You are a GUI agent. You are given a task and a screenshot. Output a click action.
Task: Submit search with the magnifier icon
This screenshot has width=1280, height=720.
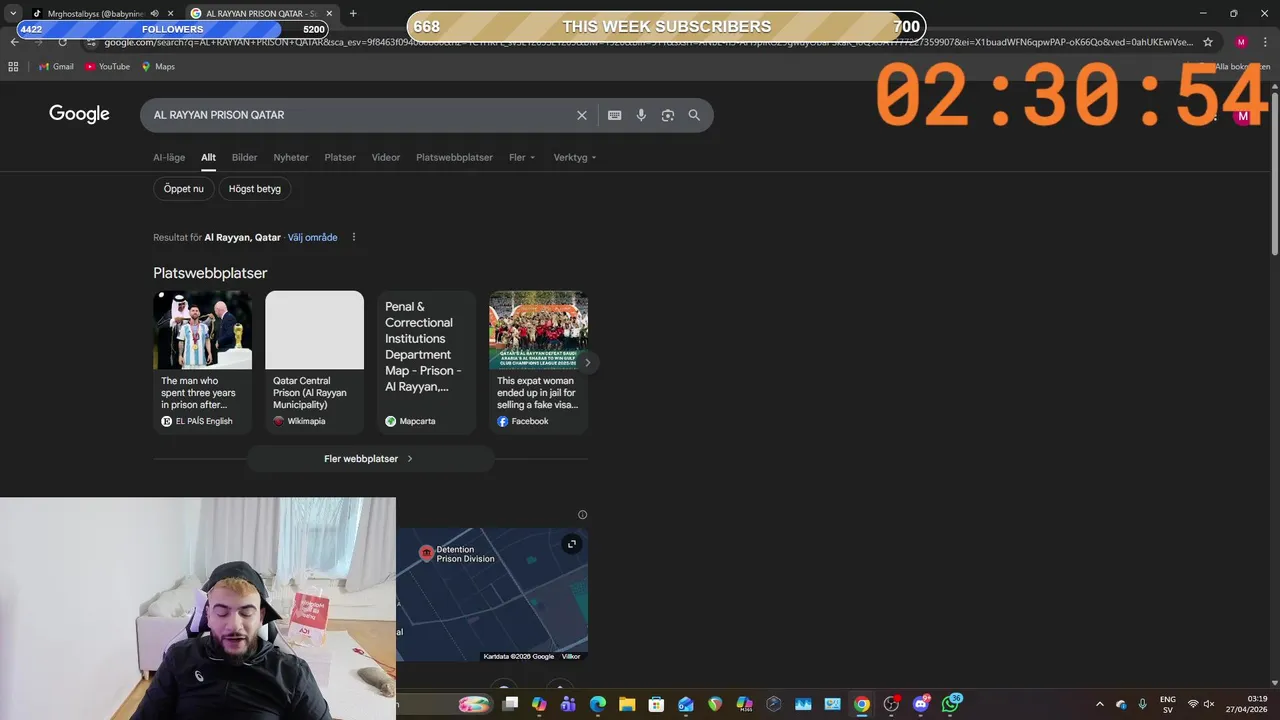694,115
